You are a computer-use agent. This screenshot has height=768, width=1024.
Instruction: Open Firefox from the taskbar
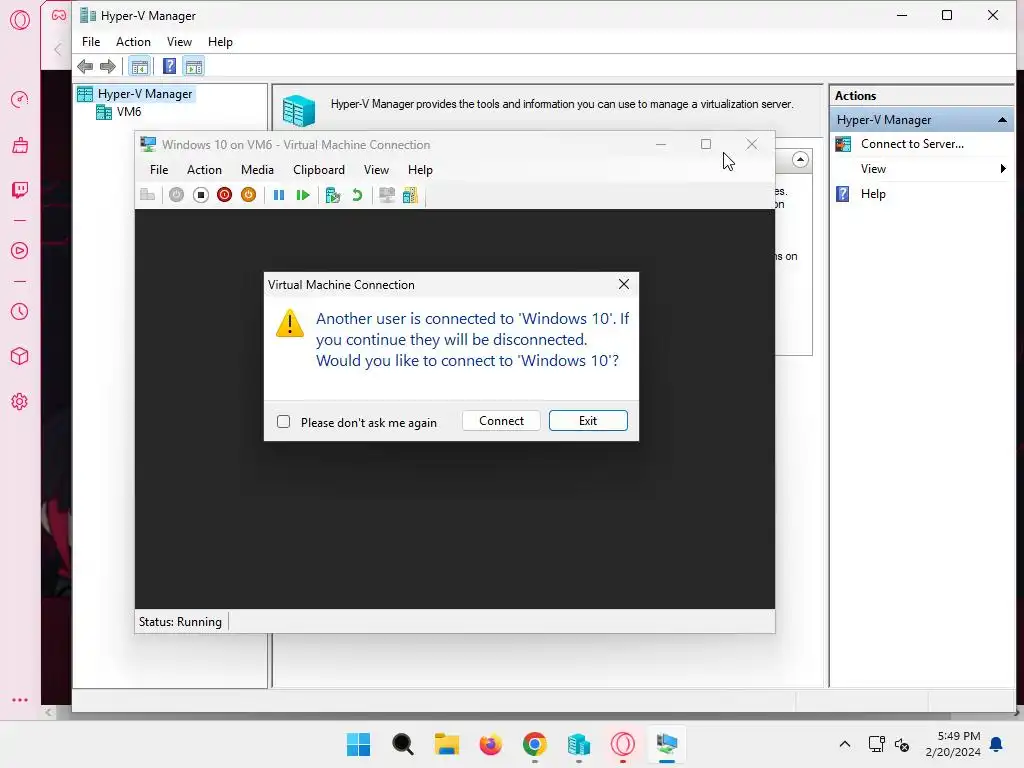490,744
